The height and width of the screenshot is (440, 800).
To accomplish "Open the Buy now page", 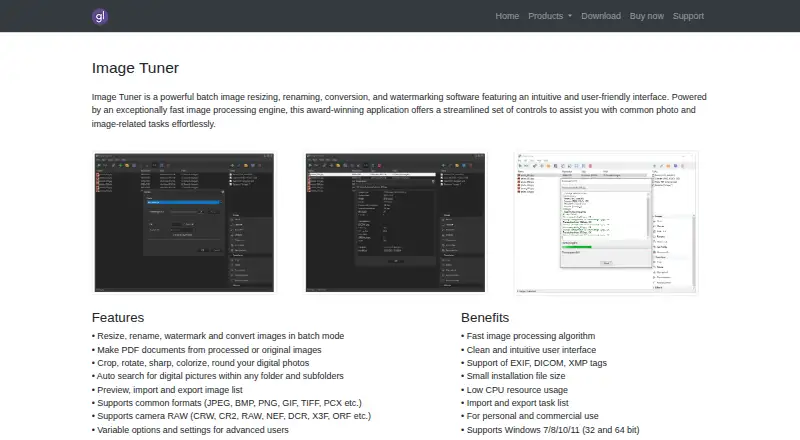I will pyautogui.click(x=646, y=16).
